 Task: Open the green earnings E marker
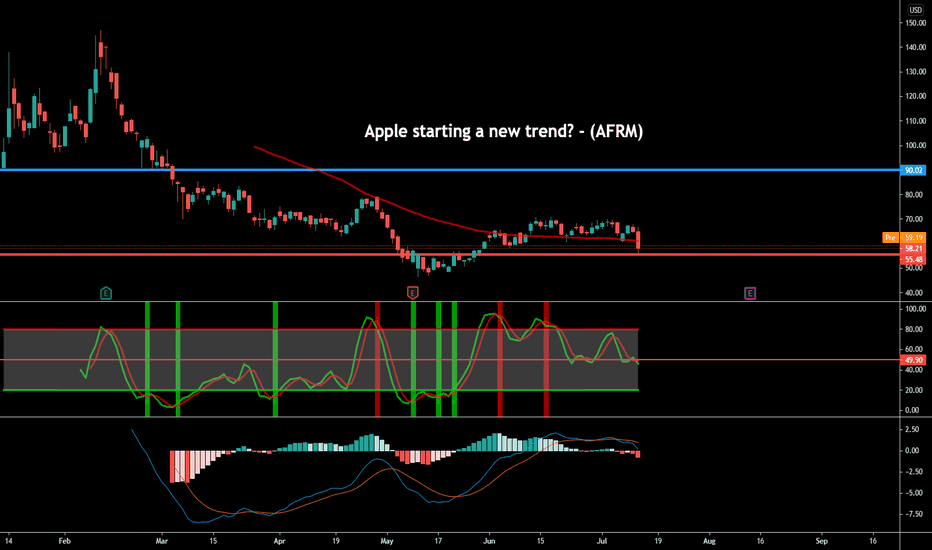tap(106, 293)
